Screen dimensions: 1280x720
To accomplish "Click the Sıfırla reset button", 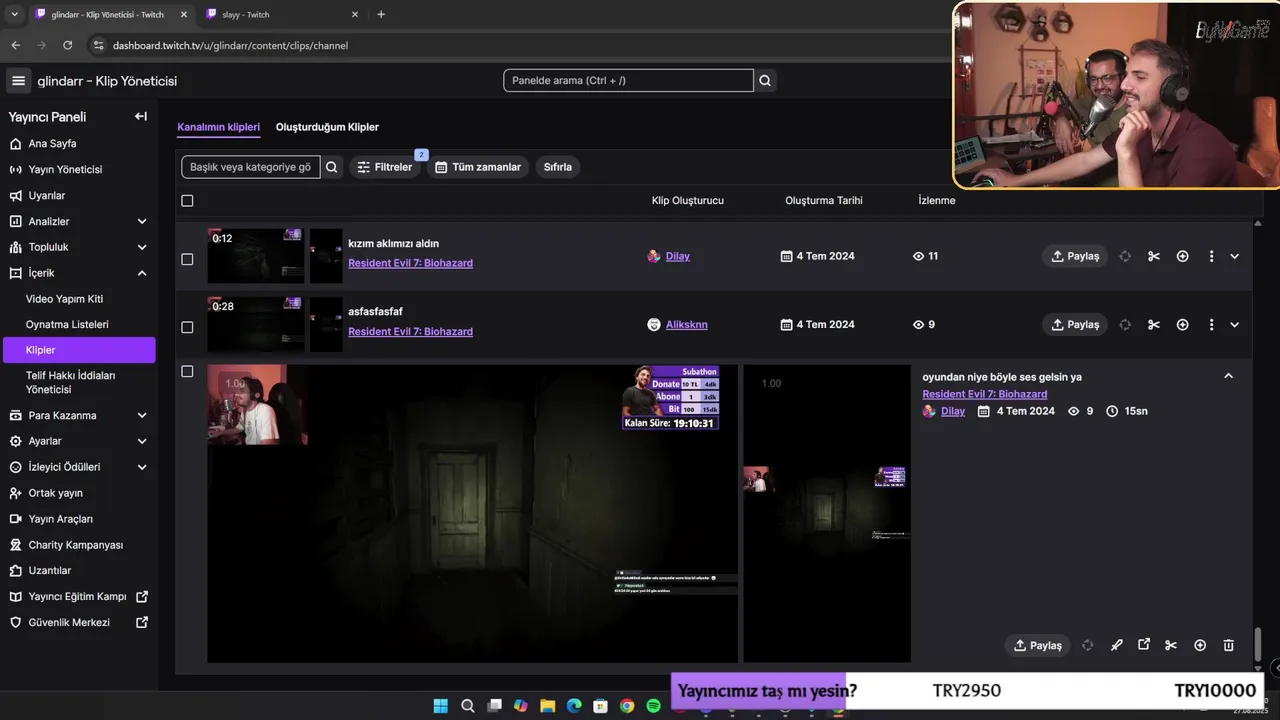I will (558, 167).
